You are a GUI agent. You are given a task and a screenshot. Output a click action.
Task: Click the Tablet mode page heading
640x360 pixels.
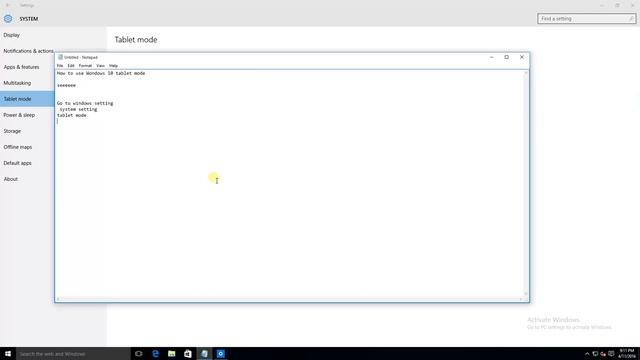coord(136,40)
